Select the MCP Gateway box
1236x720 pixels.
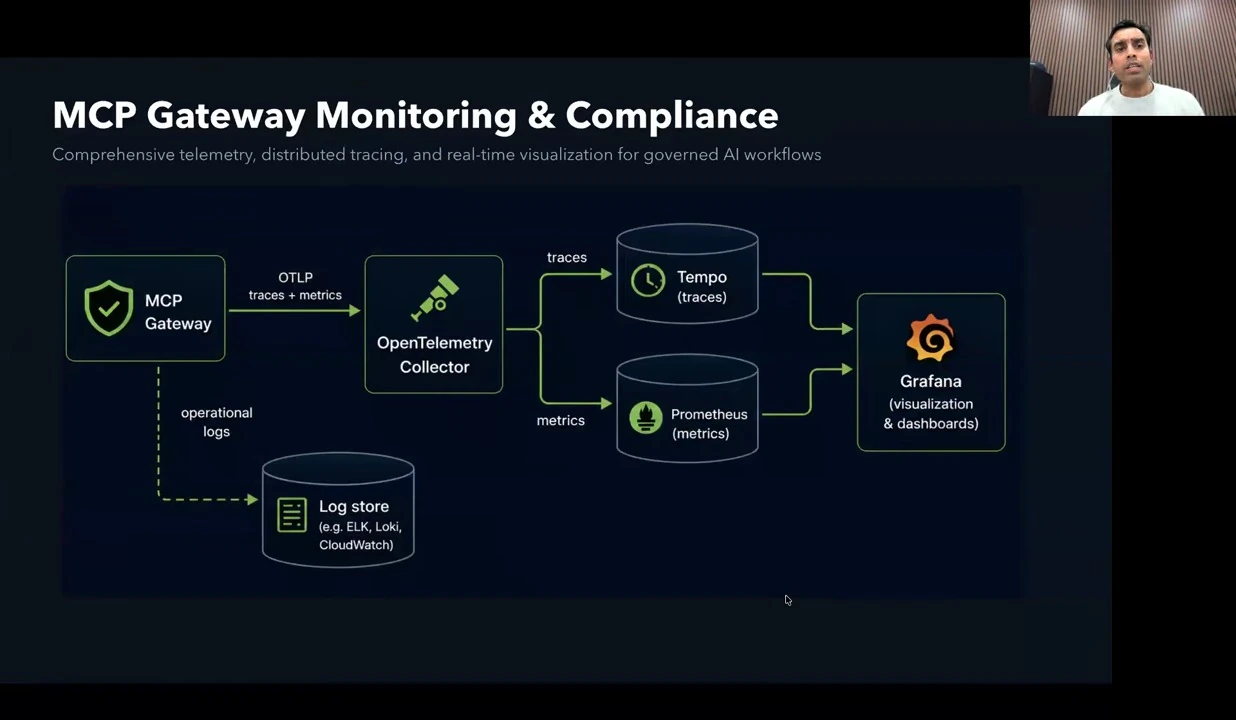point(146,308)
